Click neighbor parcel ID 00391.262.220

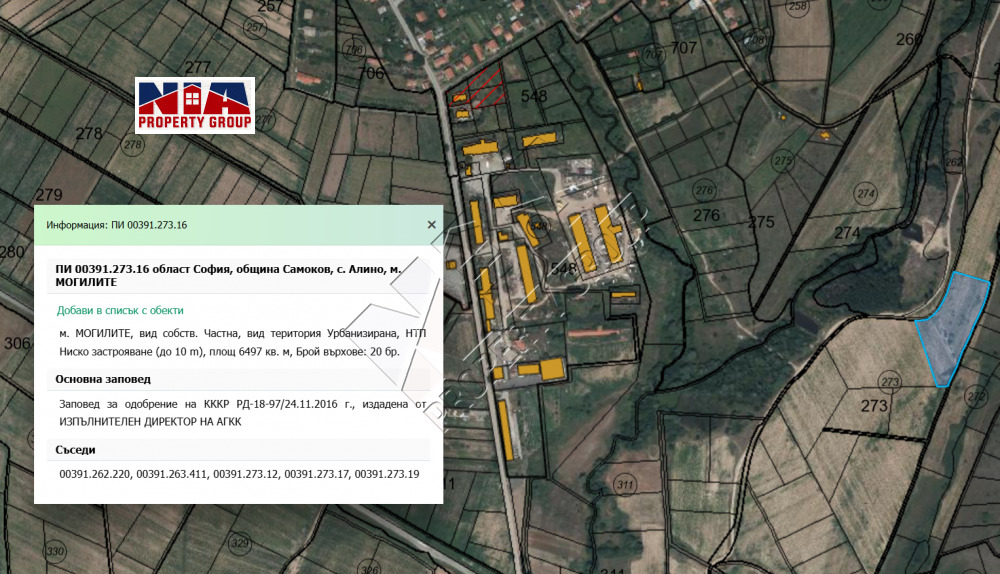[95, 474]
